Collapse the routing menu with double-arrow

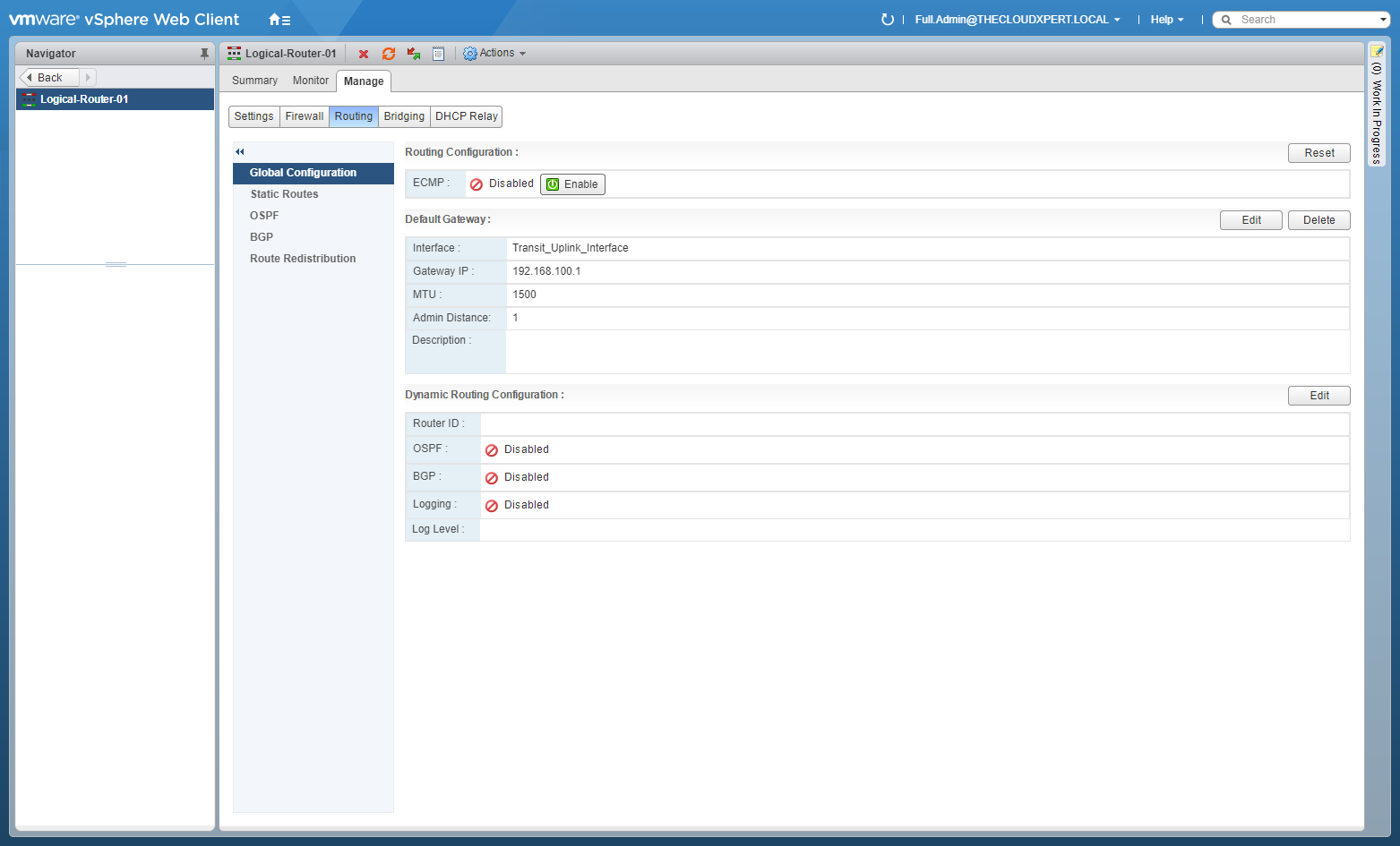click(x=240, y=152)
